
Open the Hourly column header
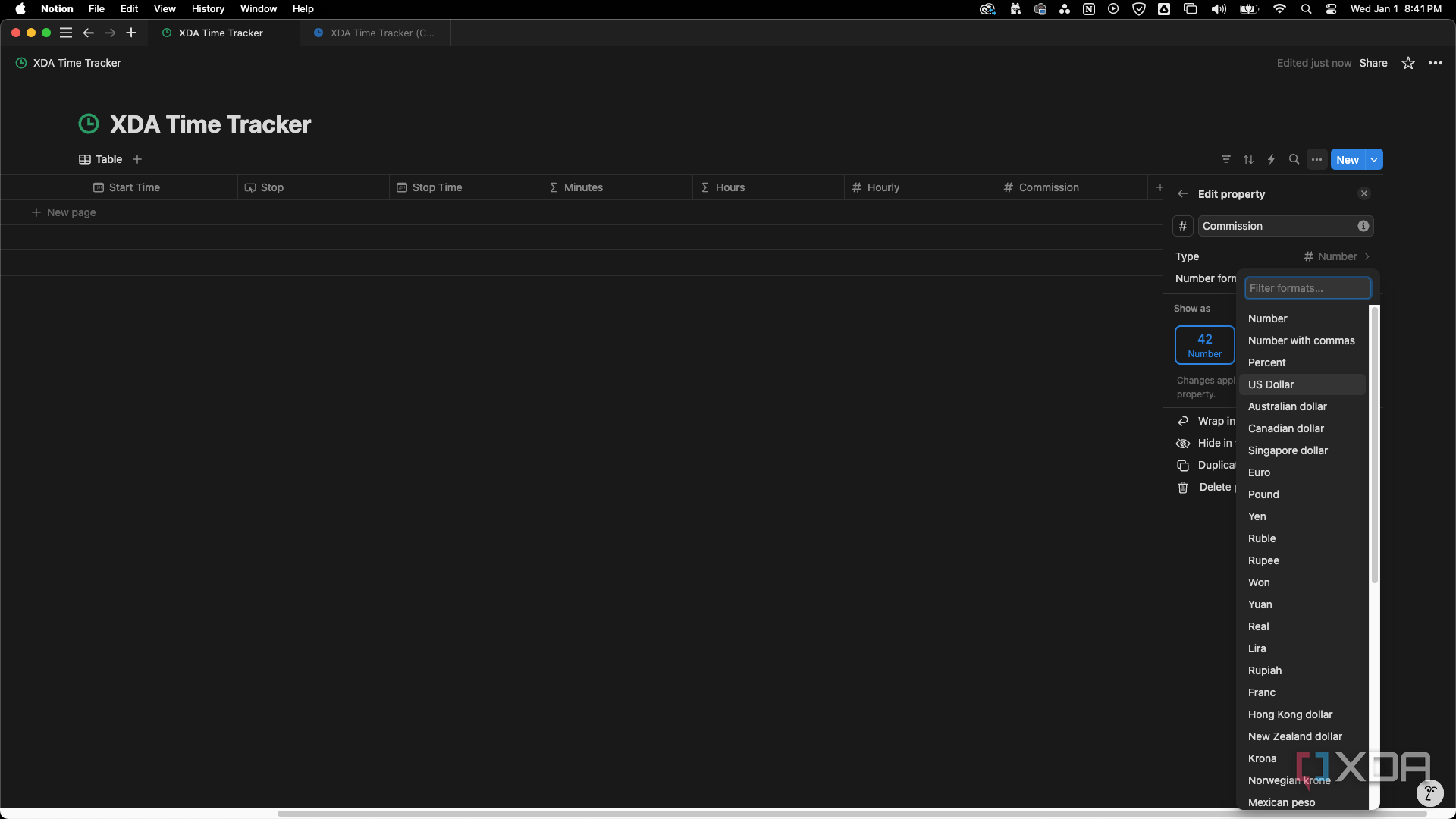pyautogui.click(x=920, y=187)
